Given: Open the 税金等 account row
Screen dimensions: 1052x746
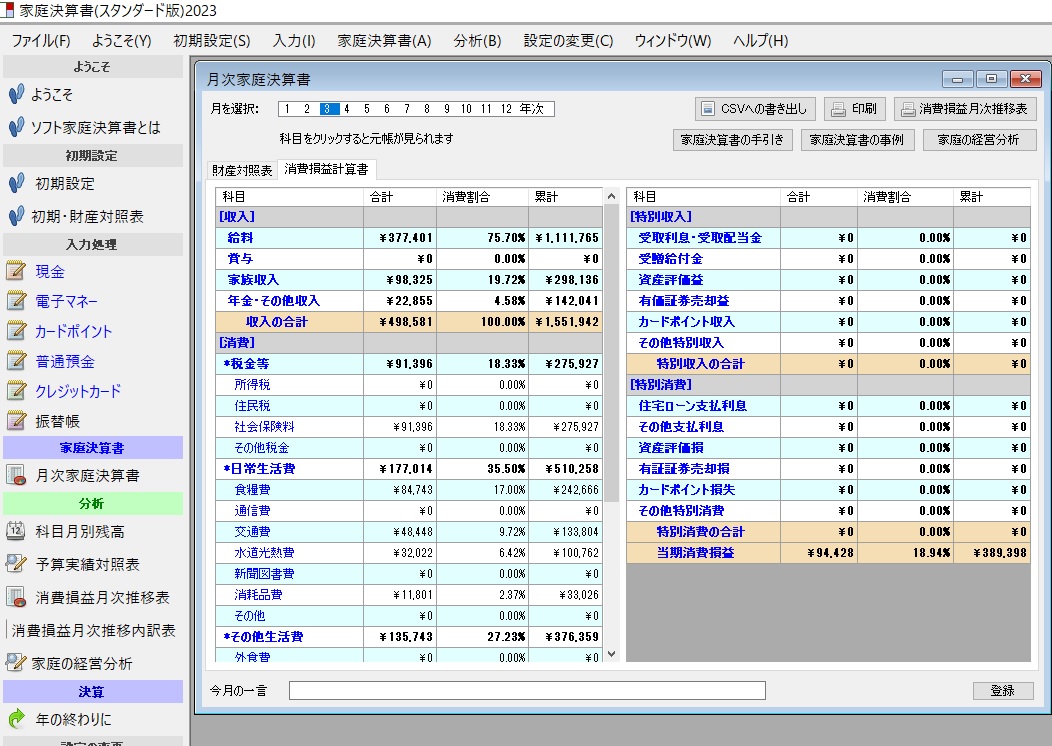Looking at the screenshot, I should (250, 364).
